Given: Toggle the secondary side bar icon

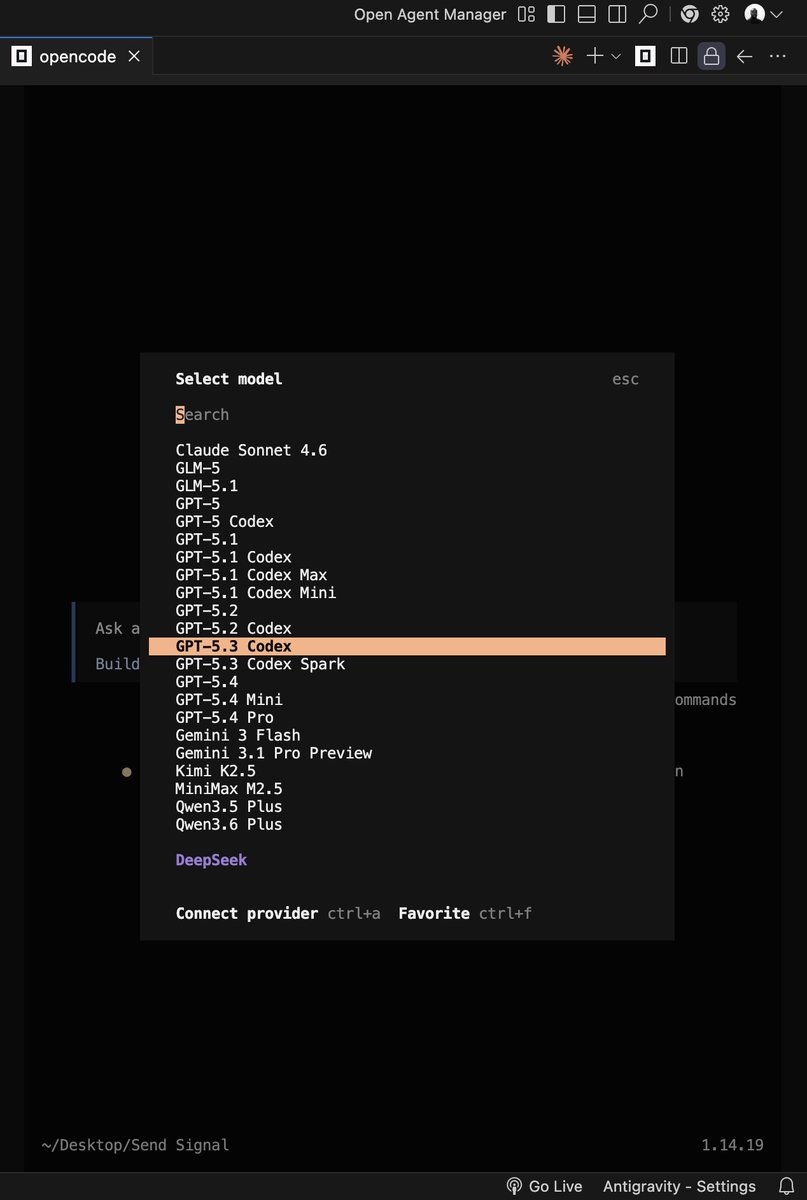Looking at the screenshot, I should pyautogui.click(x=617, y=14).
